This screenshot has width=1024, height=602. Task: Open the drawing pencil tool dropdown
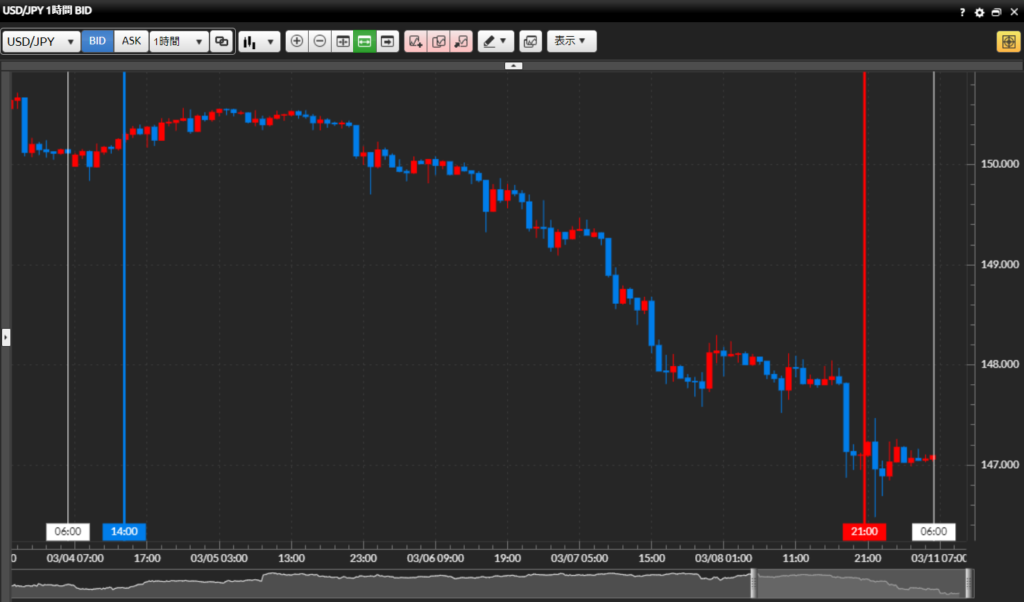(494, 42)
